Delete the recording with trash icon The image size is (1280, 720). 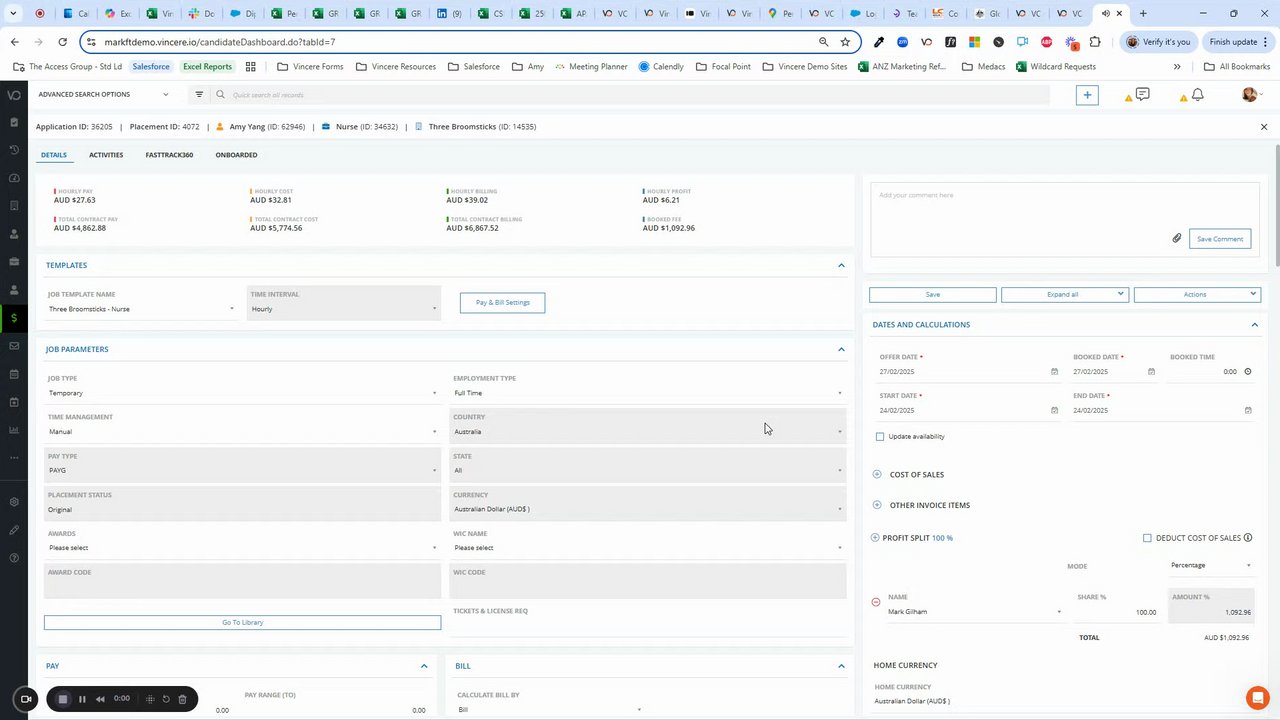coord(182,699)
